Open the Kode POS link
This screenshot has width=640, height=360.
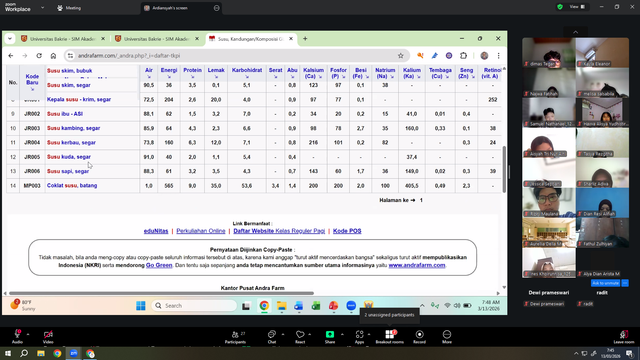[x=347, y=231]
